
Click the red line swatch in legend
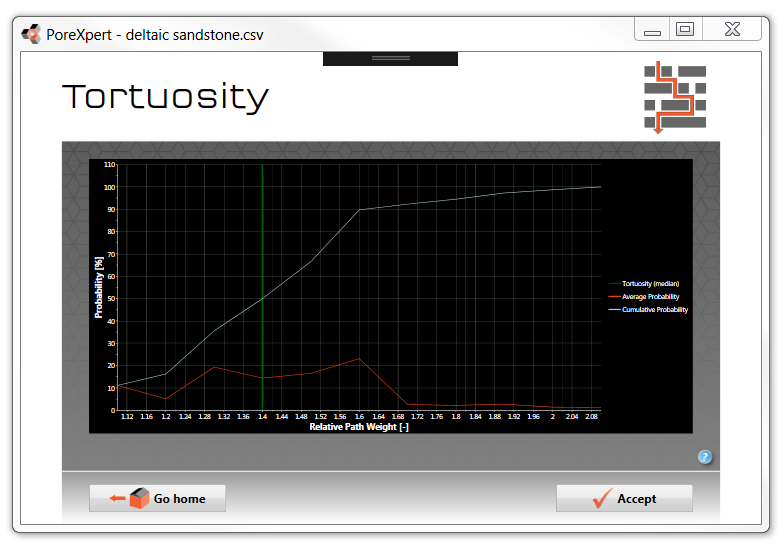click(613, 297)
